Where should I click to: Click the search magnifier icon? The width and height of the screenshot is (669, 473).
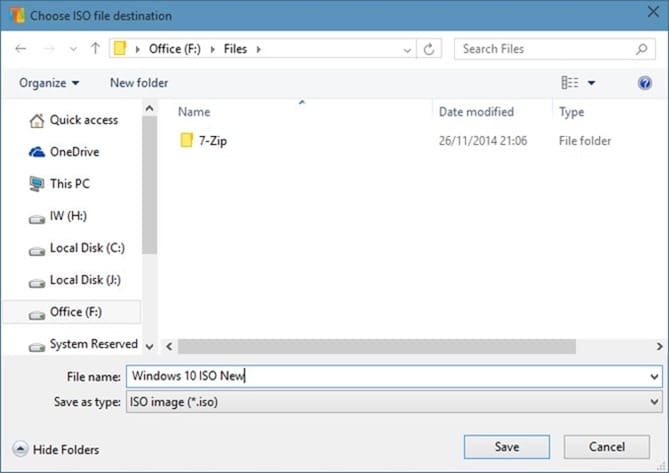641,49
